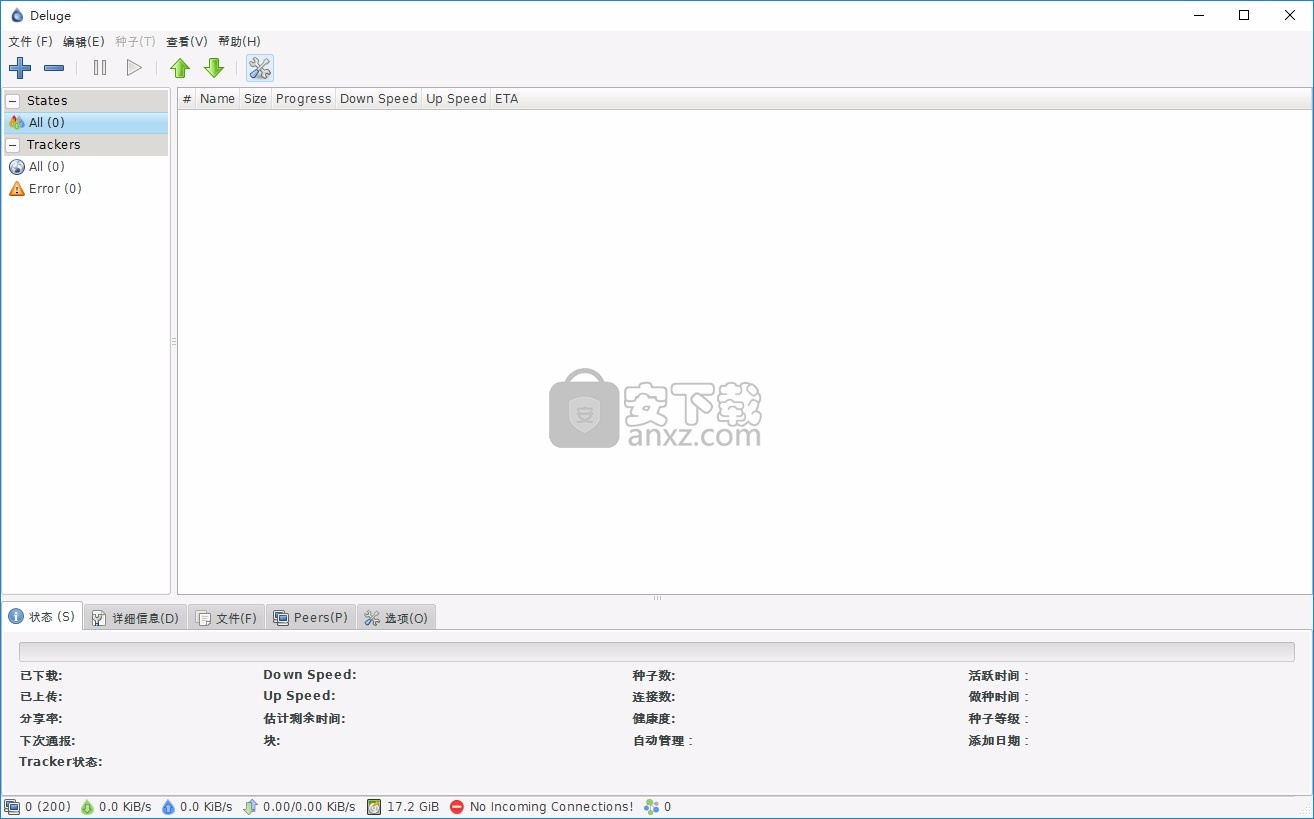Click the 17.2 GiB free space text
1314x819 pixels.
tap(413, 806)
